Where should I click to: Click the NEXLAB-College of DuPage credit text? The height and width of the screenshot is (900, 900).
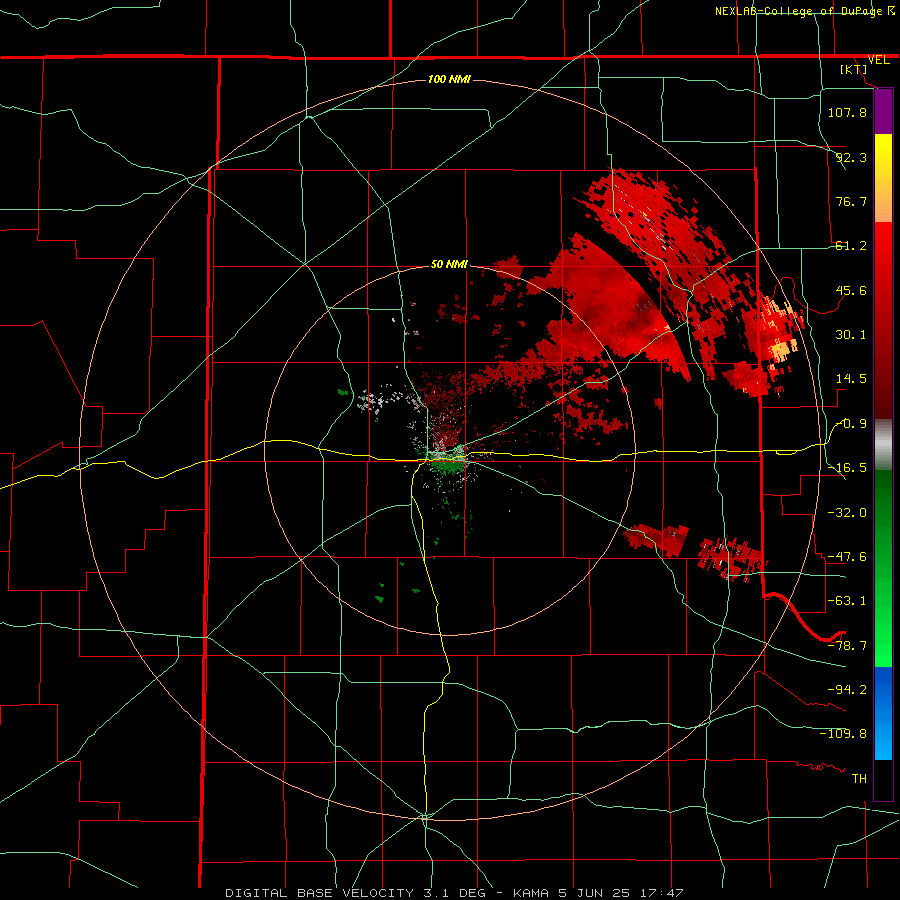click(x=798, y=11)
